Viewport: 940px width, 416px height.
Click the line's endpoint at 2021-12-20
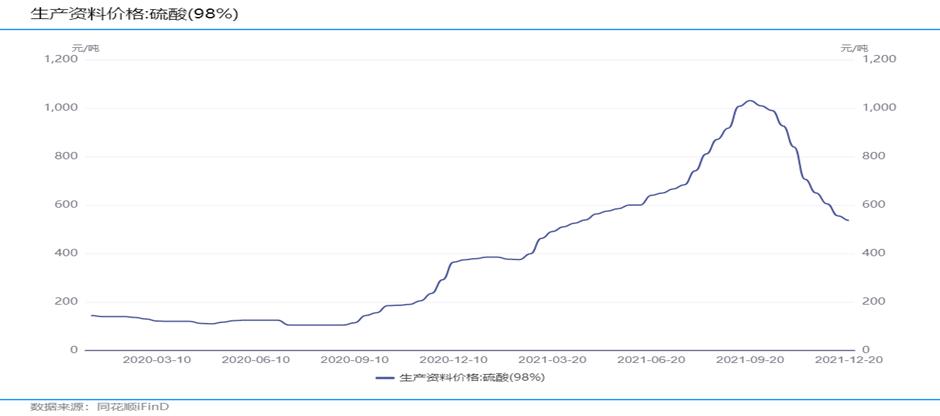(848, 221)
